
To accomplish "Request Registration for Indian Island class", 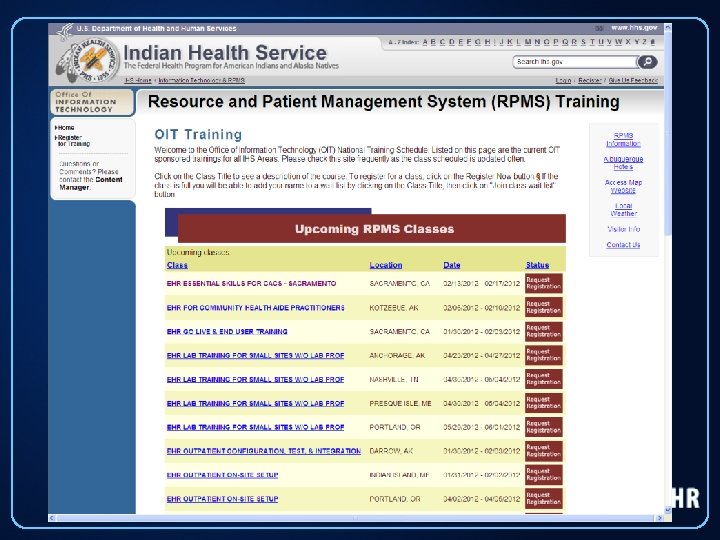I will pos(544,474).
